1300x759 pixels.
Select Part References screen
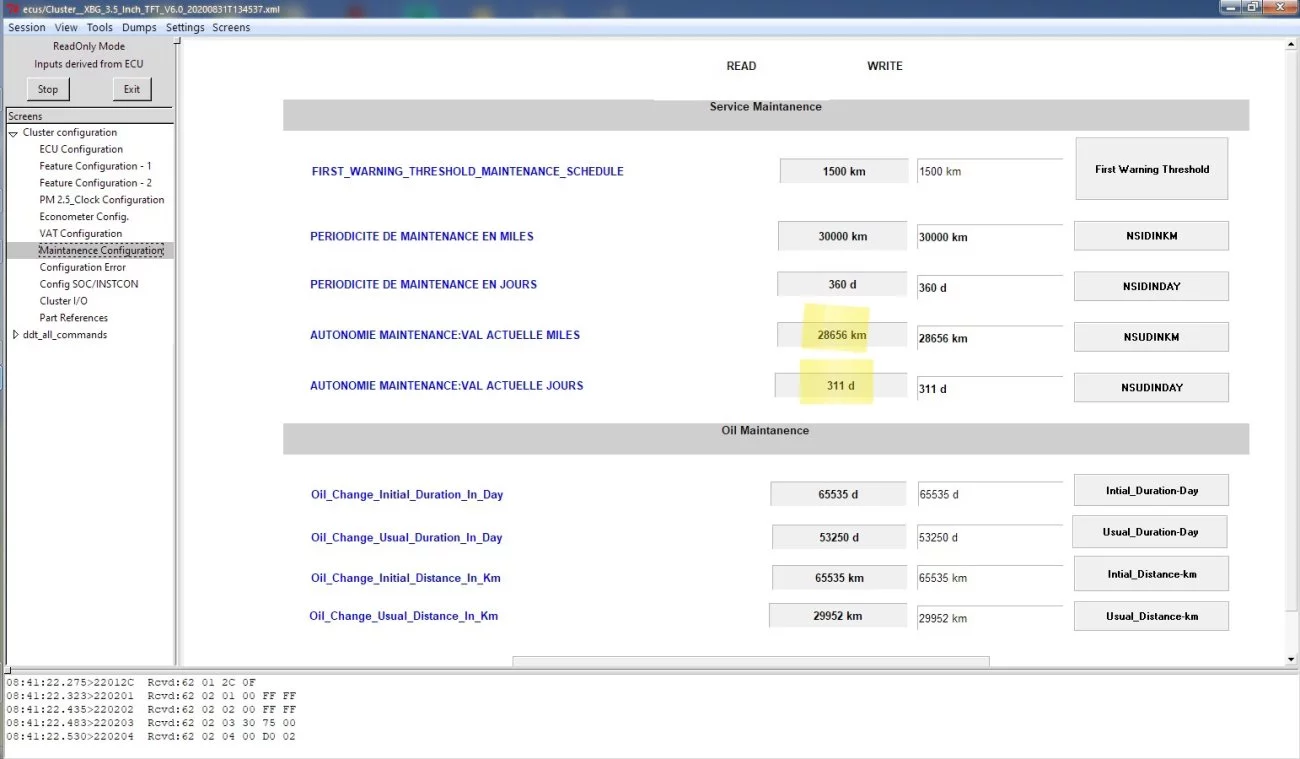pos(74,318)
